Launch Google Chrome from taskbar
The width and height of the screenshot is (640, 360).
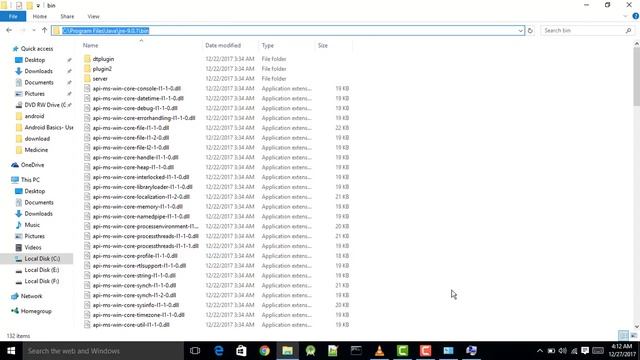[264, 351]
